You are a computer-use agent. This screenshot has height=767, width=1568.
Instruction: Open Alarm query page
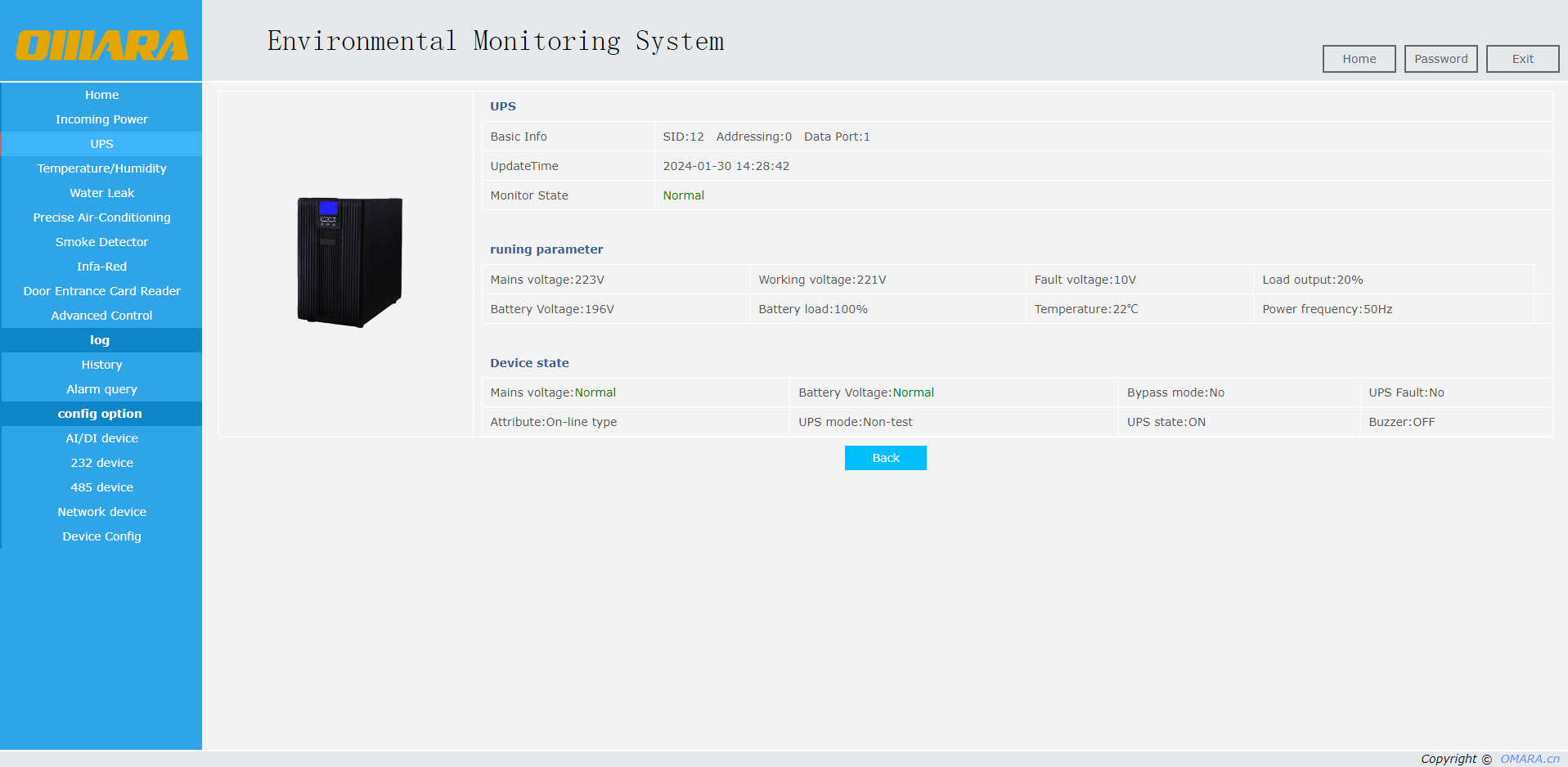tap(101, 389)
